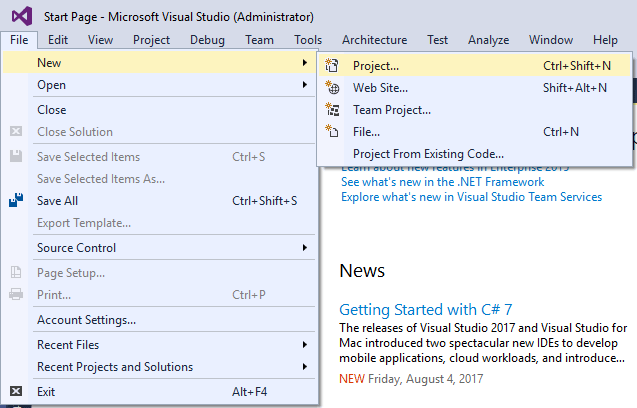
Task: Expand the Source Control submenu arrow
Action: (x=305, y=247)
